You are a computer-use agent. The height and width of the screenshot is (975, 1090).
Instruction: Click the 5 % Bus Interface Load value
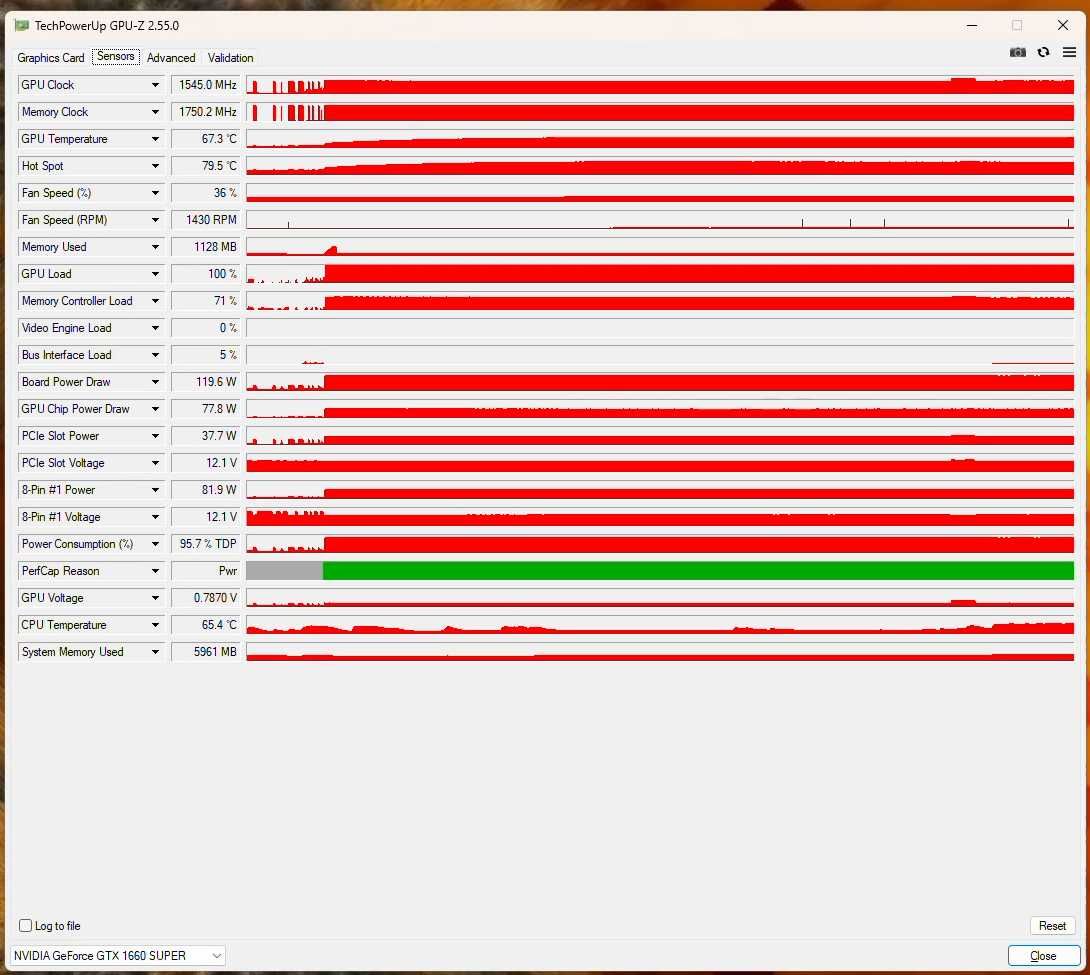(206, 355)
